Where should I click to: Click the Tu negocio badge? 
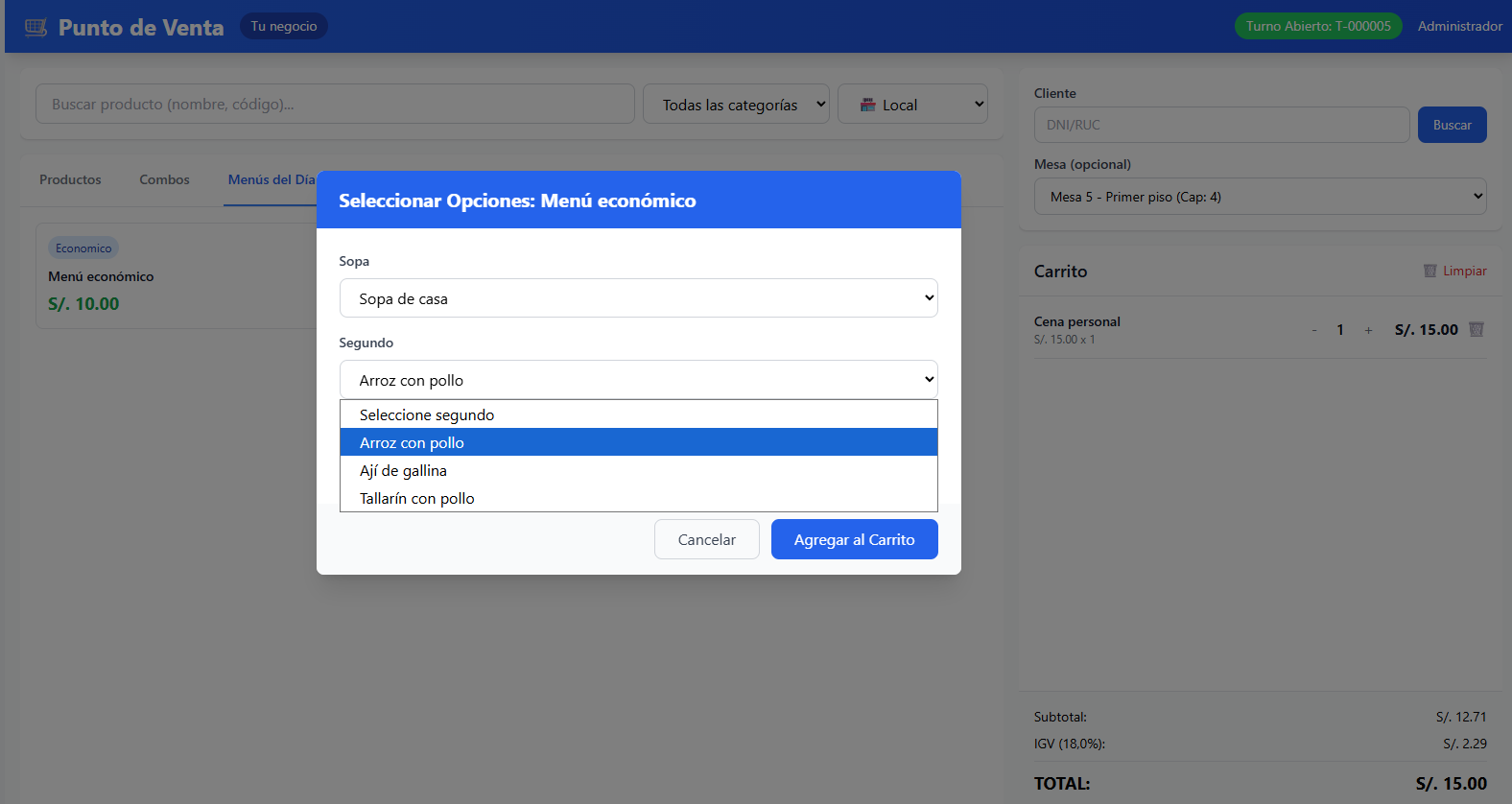point(284,26)
